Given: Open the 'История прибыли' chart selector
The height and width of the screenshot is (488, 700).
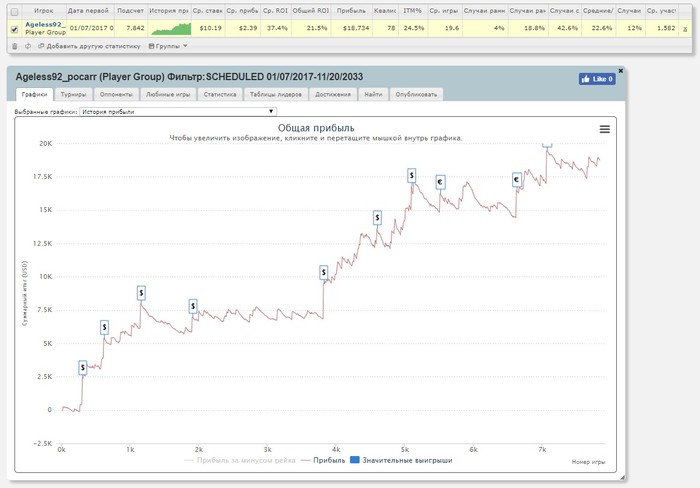Looking at the screenshot, I should click(x=178, y=112).
